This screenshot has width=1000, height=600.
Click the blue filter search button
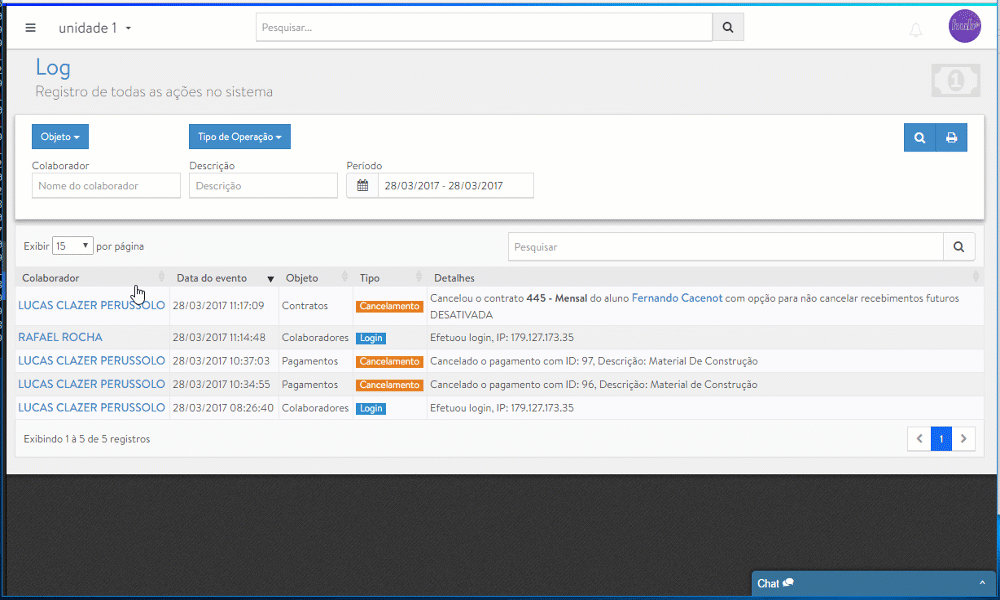click(x=919, y=137)
